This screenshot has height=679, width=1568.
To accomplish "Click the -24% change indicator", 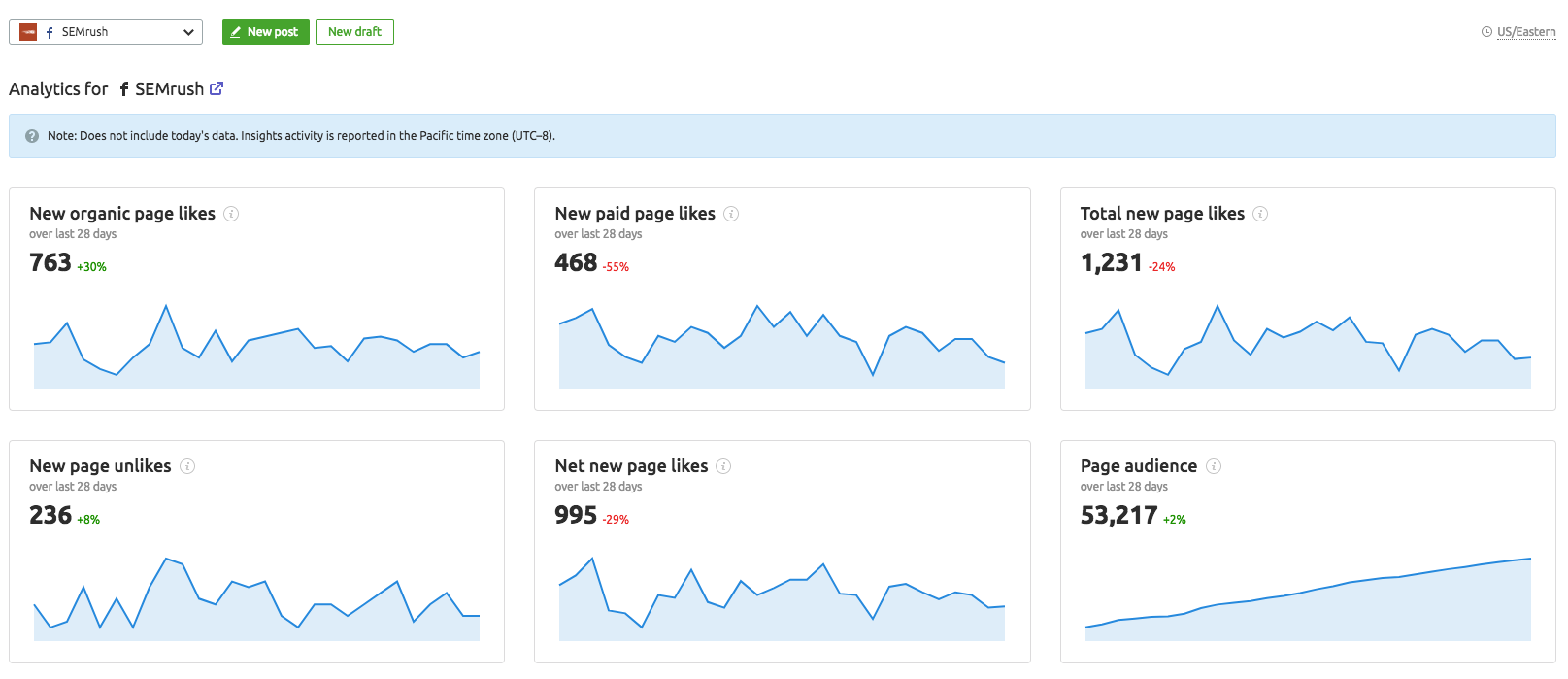I will (x=1161, y=267).
